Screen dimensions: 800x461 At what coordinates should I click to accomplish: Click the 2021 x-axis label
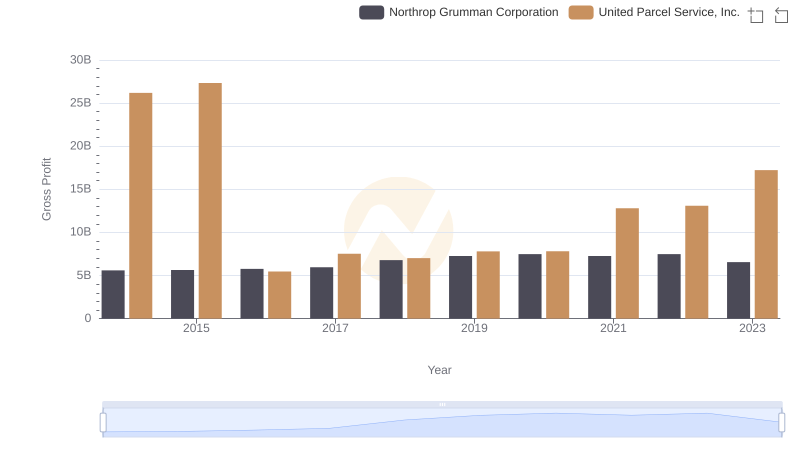(x=613, y=328)
